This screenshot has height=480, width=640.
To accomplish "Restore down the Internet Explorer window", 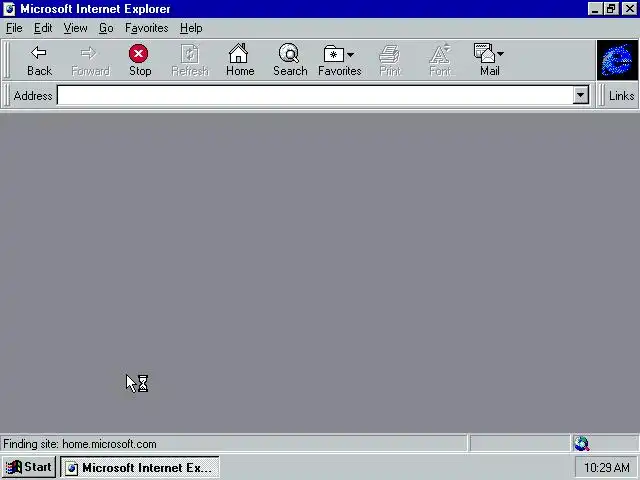I will (x=611, y=9).
